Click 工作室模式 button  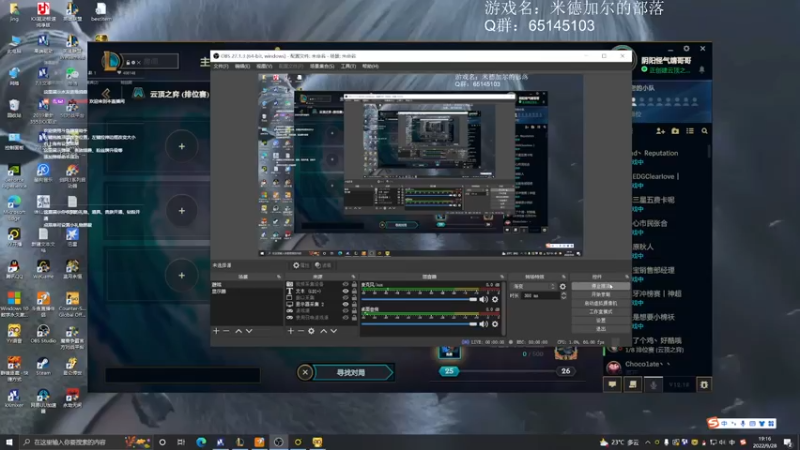point(601,312)
